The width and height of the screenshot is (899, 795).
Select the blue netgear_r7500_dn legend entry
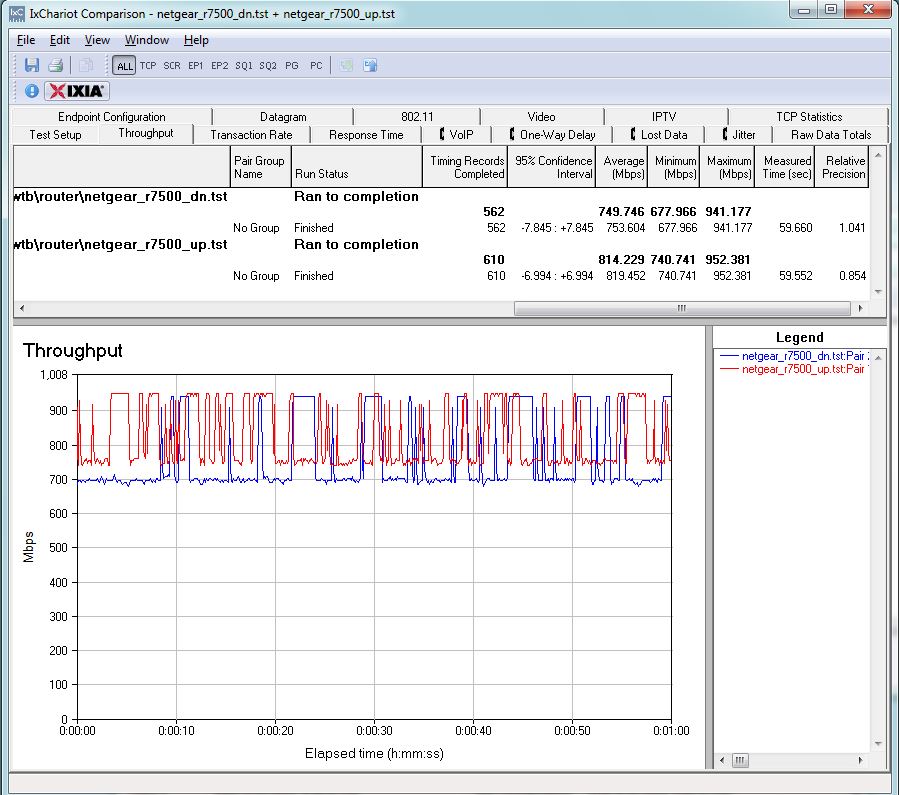794,356
